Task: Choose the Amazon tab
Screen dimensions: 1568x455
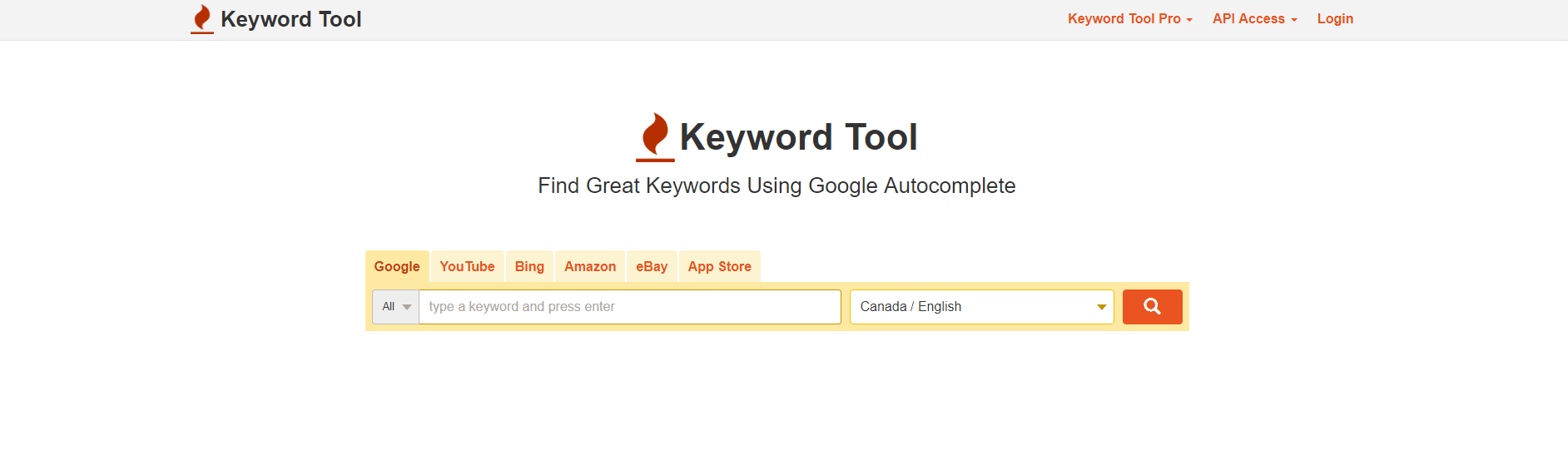Action: click(x=590, y=266)
